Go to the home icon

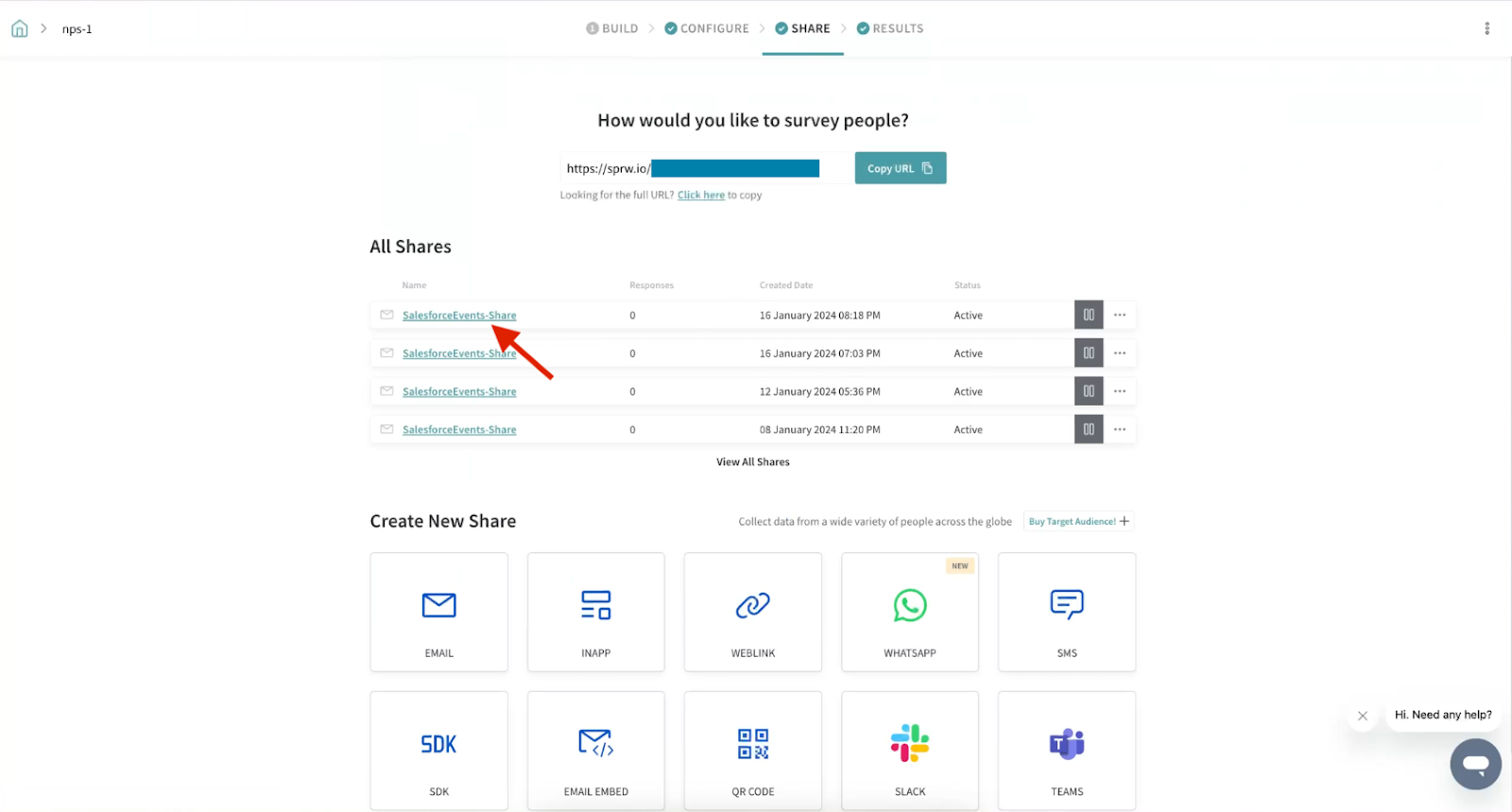[19, 28]
